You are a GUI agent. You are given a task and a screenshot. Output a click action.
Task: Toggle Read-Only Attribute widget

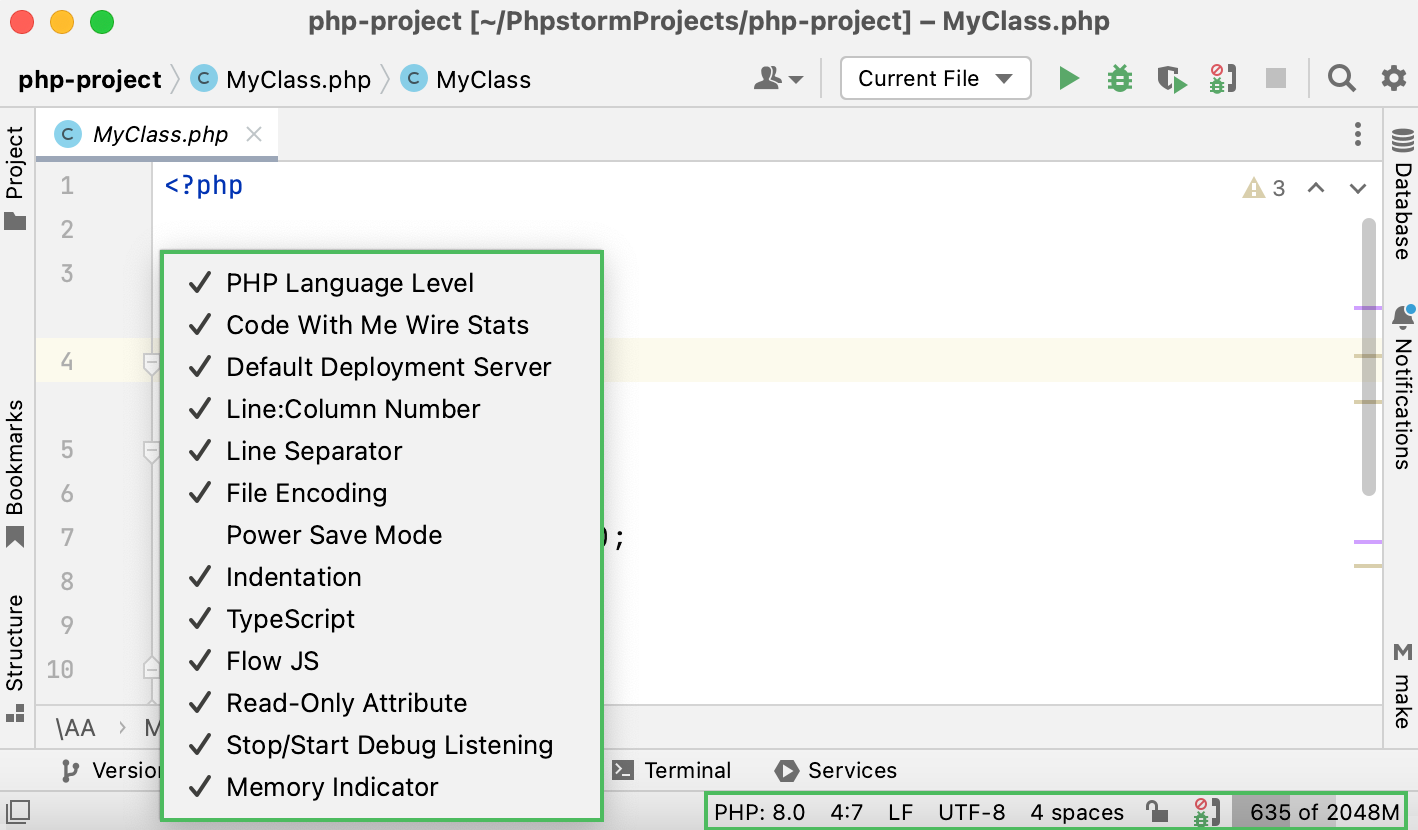click(x=381, y=703)
